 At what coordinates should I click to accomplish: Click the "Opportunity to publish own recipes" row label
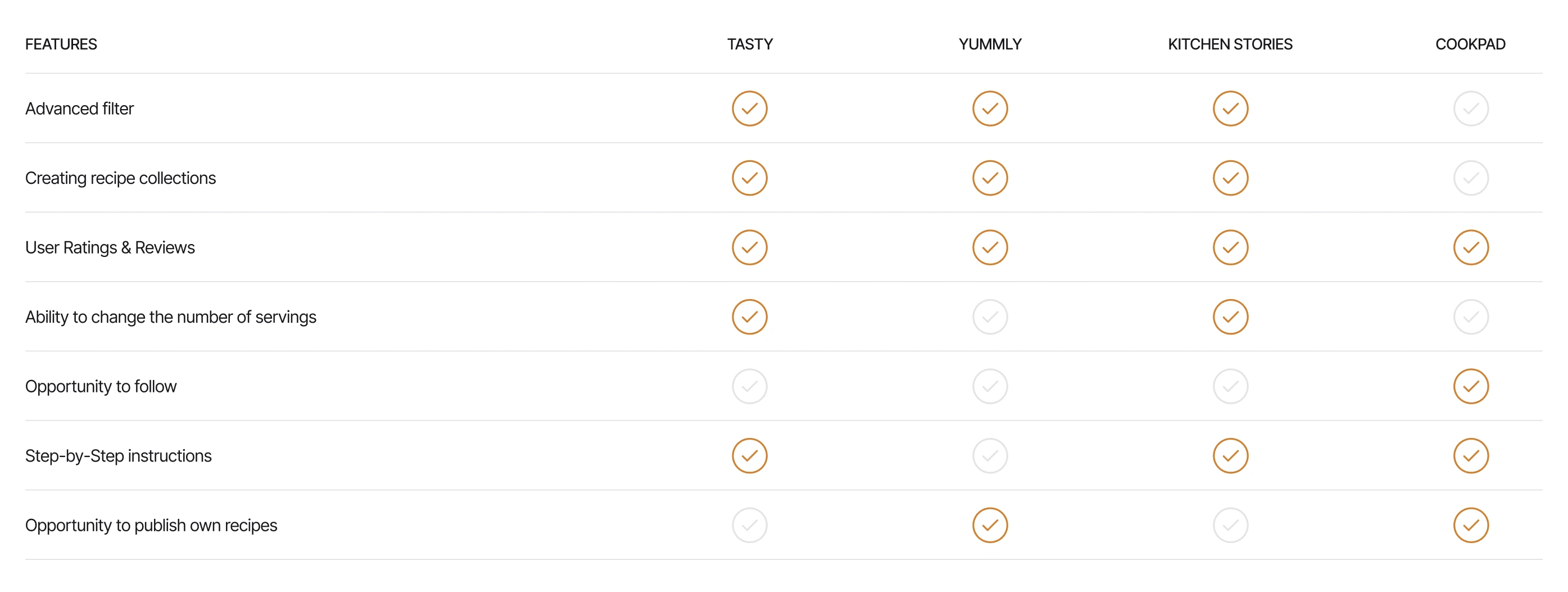pos(151,526)
